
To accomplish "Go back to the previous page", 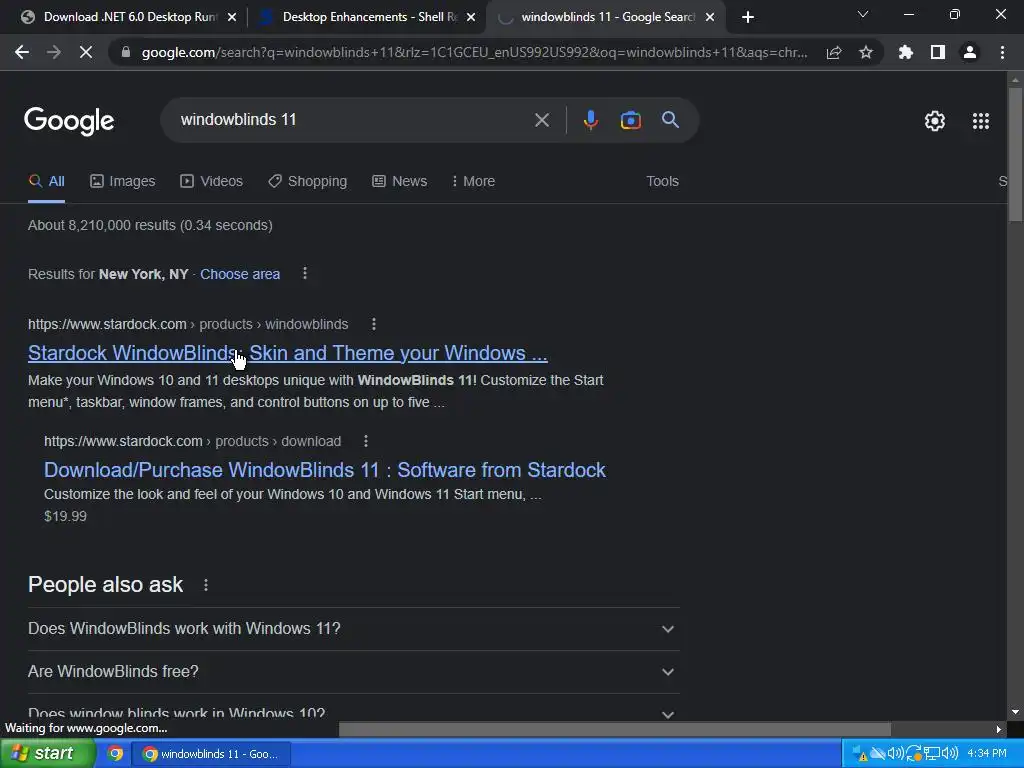I will (22, 52).
